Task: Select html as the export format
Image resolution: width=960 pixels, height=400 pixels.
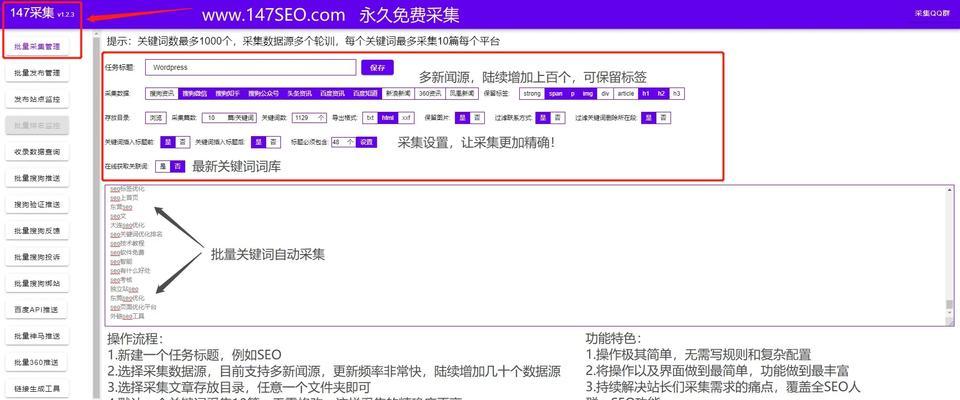Action: (x=388, y=117)
